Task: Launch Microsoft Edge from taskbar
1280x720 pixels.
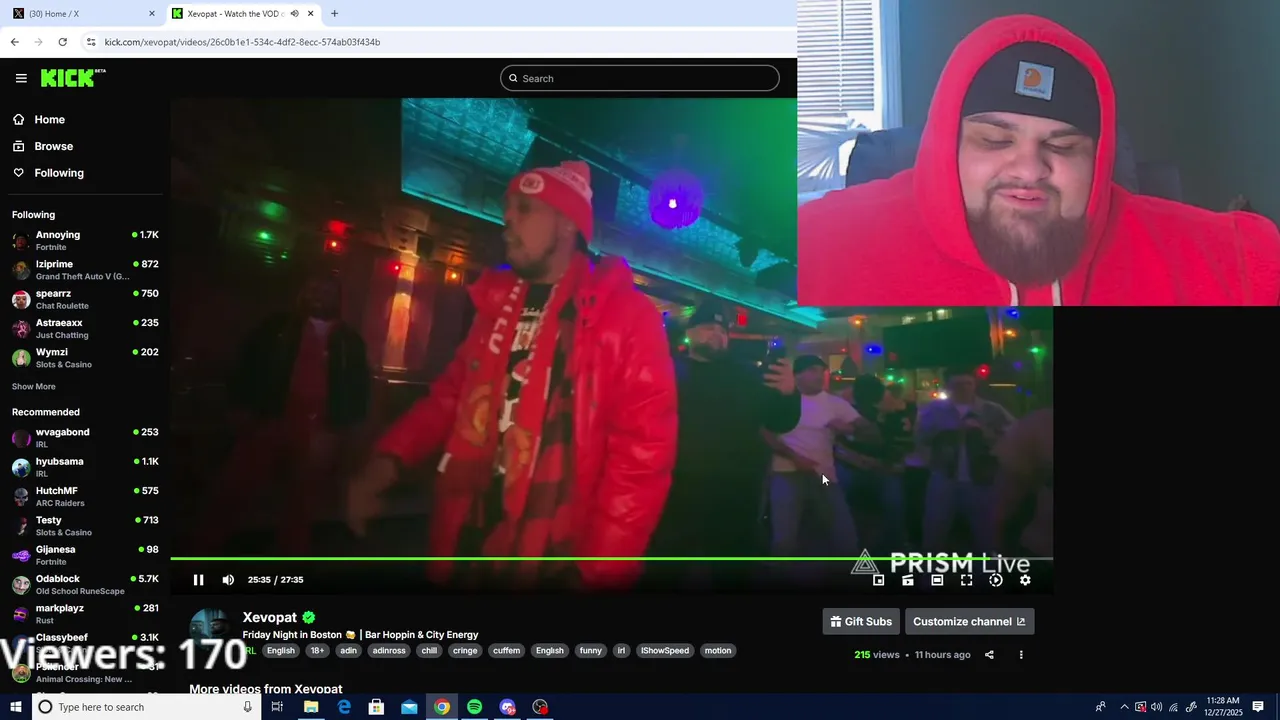Action: (344, 707)
